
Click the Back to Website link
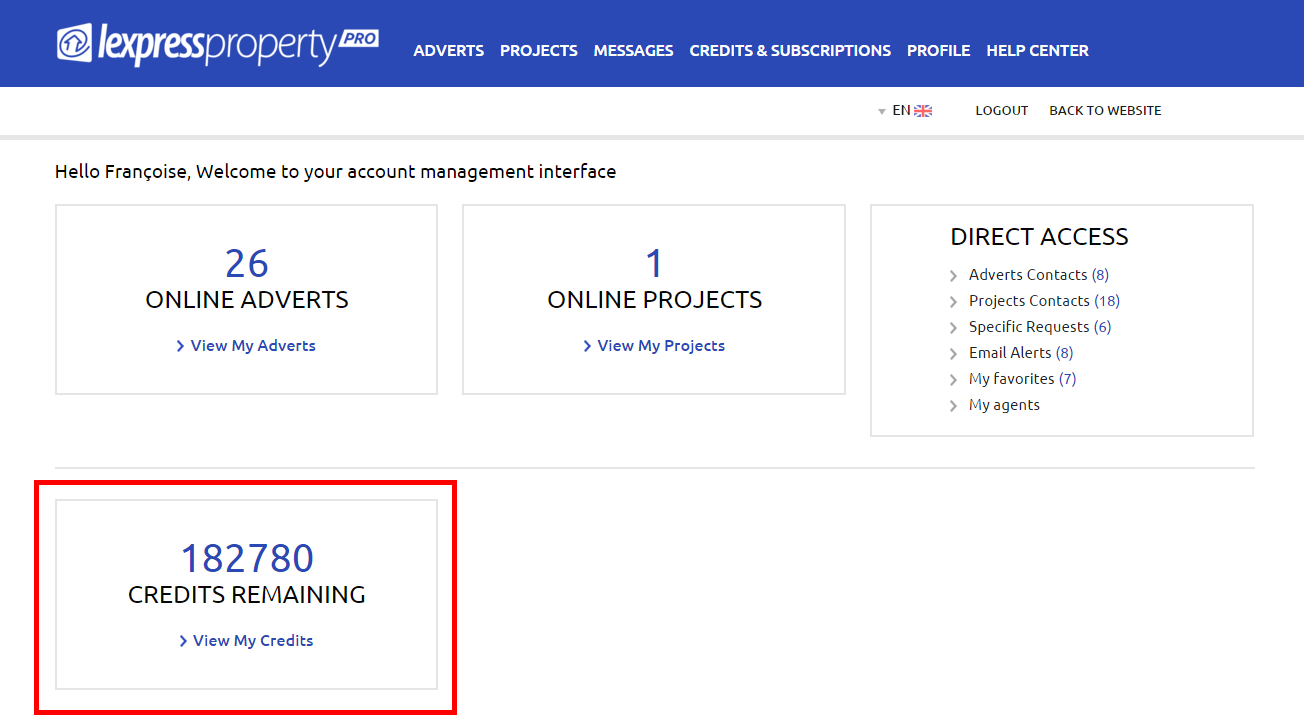click(x=1105, y=111)
